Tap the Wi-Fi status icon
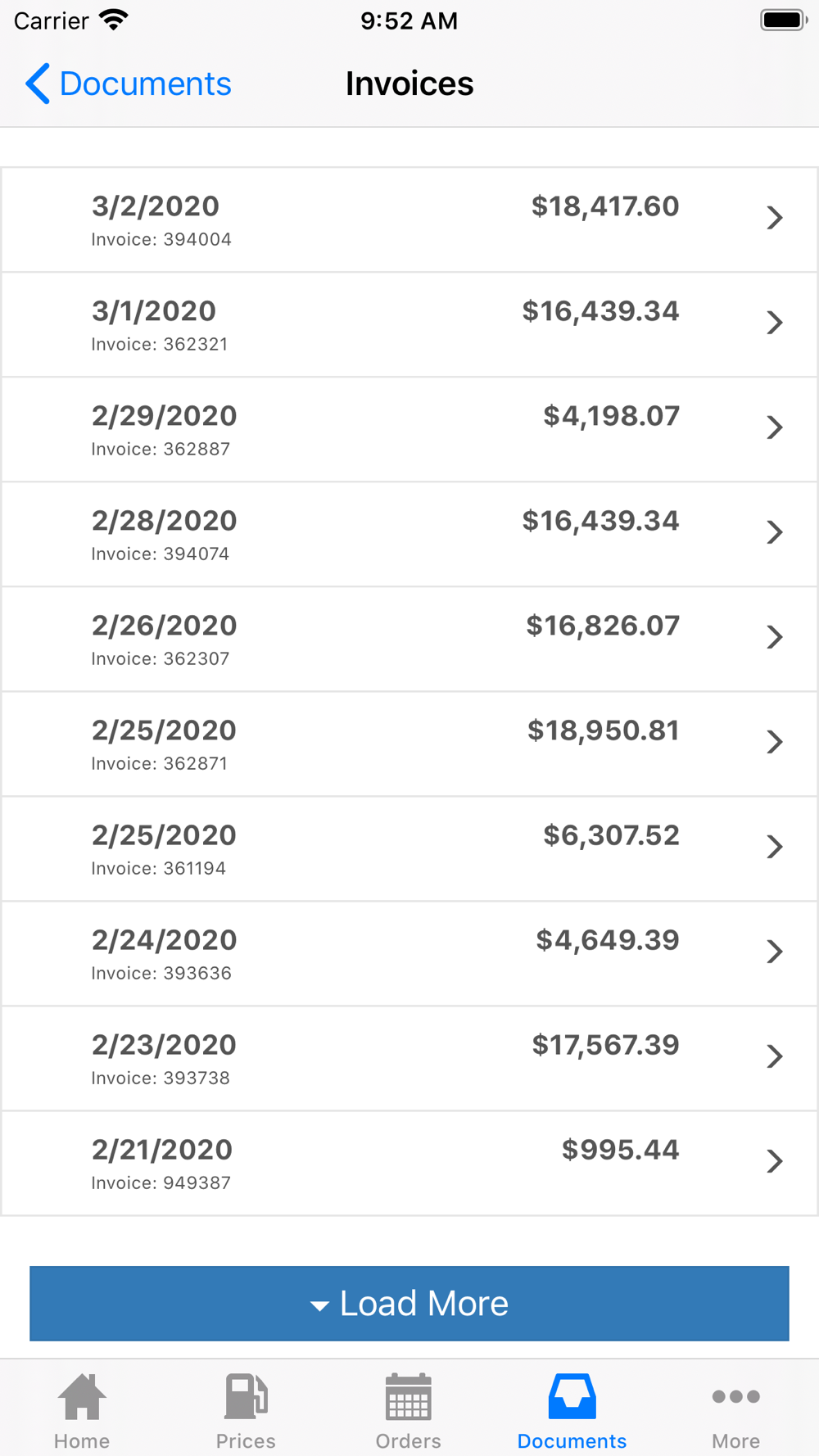The image size is (819, 1456). 114,20
